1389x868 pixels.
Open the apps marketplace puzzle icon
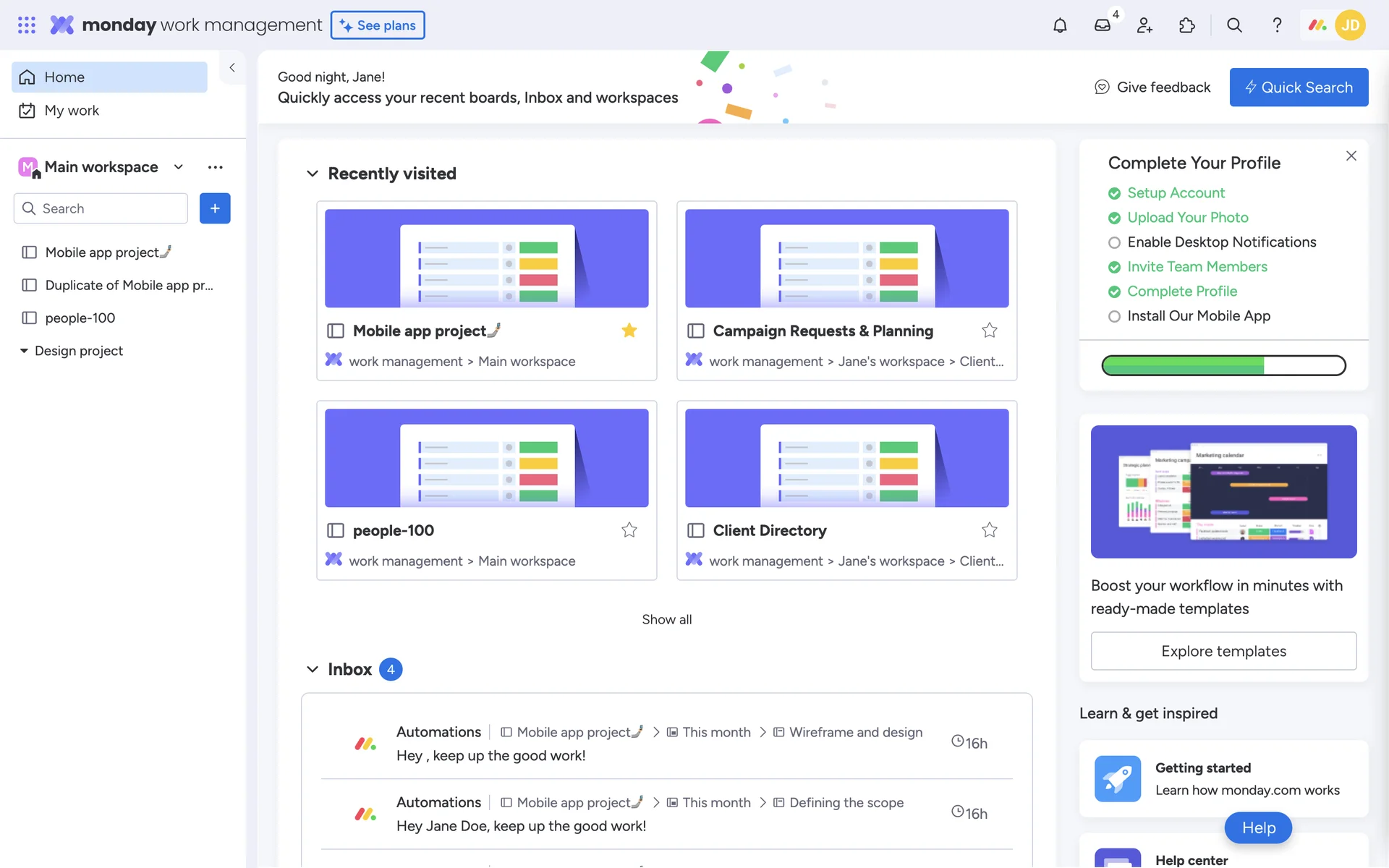tap(1187, 25)
